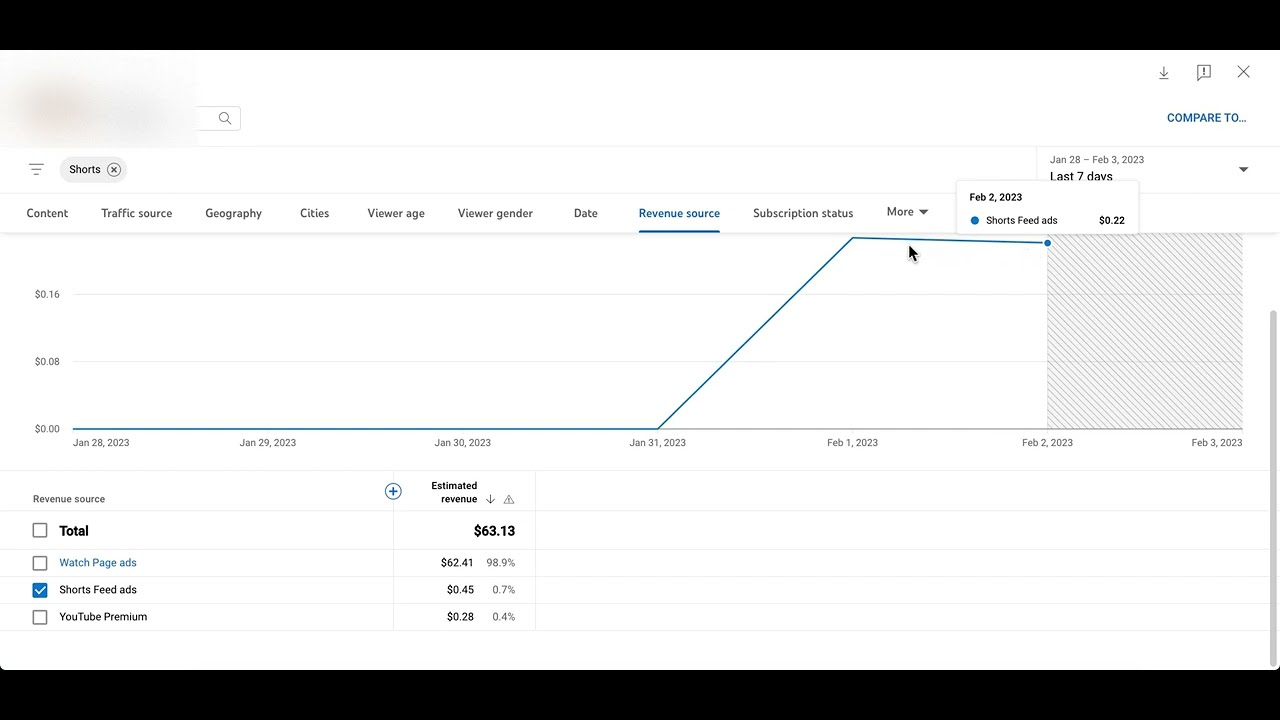1280x720 pixels.
Task: Open the Watch Page ads link
Action: point(98,563)
